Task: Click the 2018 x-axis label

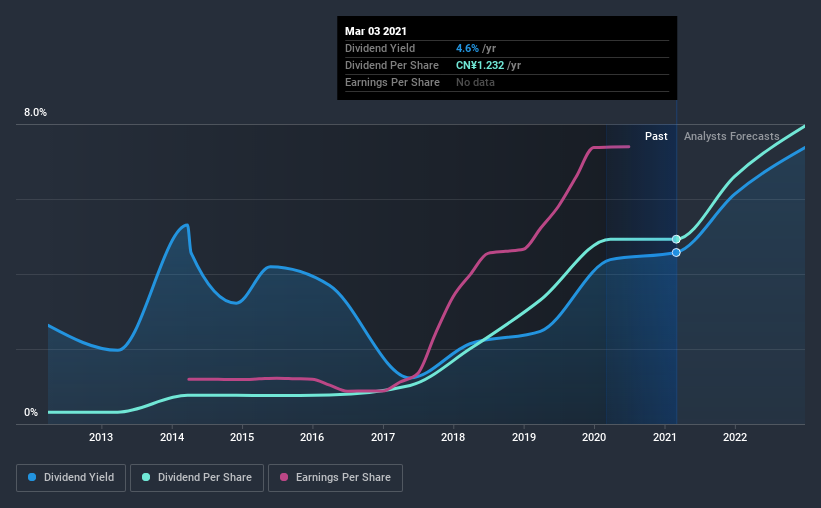Action: pyautogui.click(x=453, y=437)
